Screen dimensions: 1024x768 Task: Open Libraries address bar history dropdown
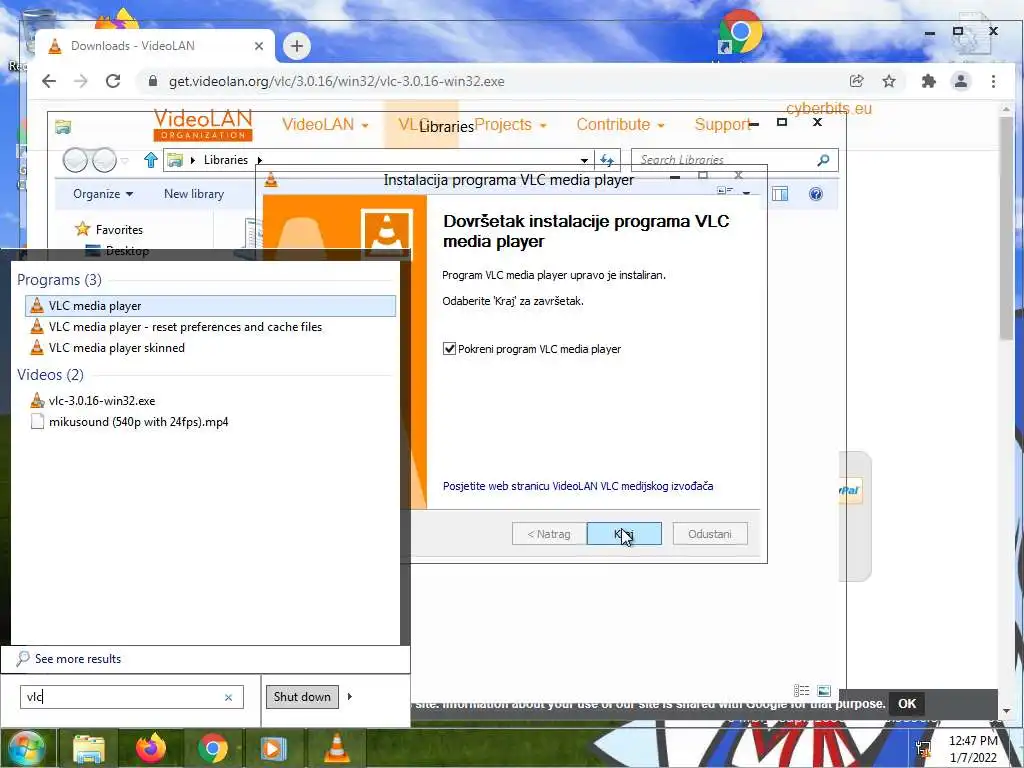[x=584, y=160]
